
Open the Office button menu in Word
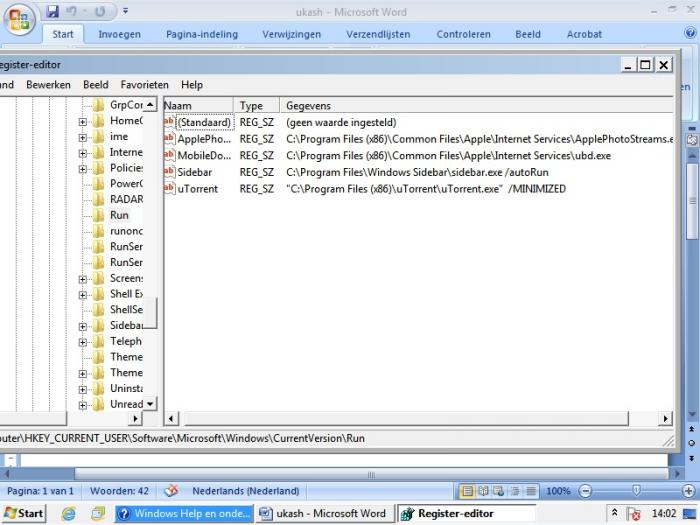click(19, 19)
